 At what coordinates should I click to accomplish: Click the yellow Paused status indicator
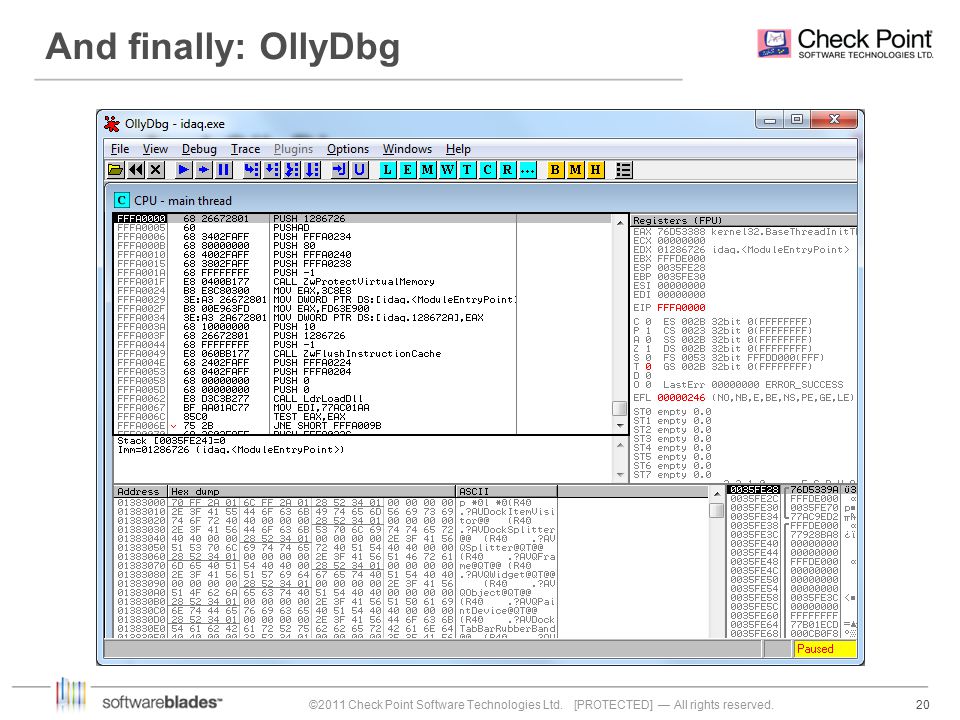[x=825, y=648]
